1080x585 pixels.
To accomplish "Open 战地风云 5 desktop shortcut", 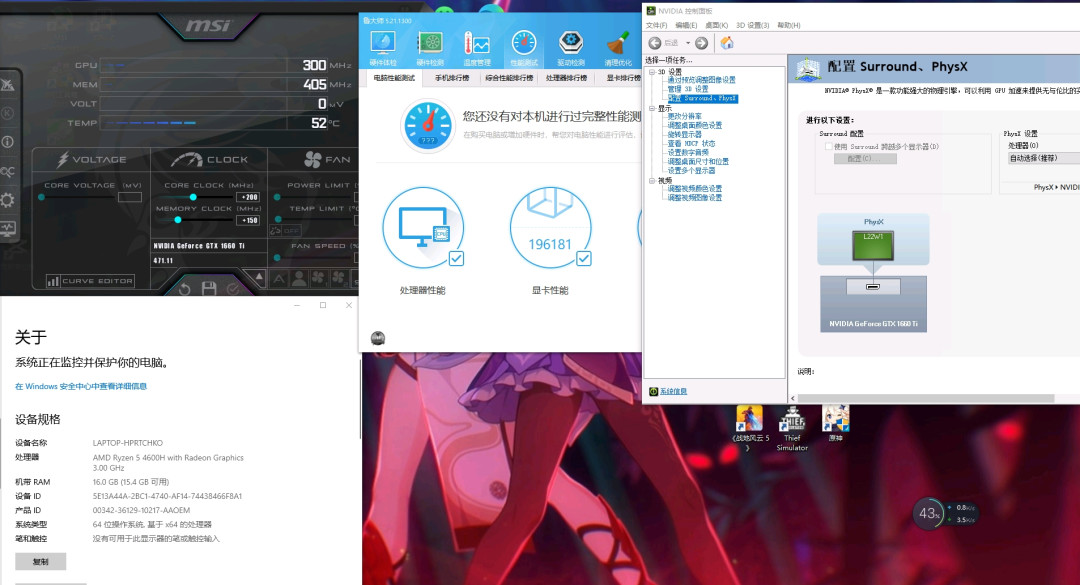I will pos(749,427).
